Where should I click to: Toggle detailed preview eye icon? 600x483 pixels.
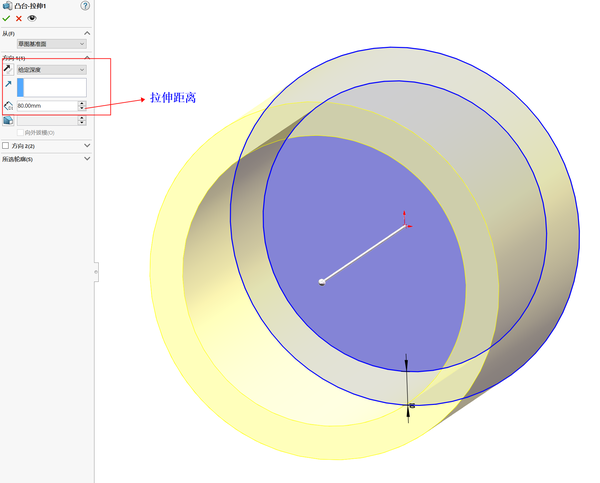[32, 18]
